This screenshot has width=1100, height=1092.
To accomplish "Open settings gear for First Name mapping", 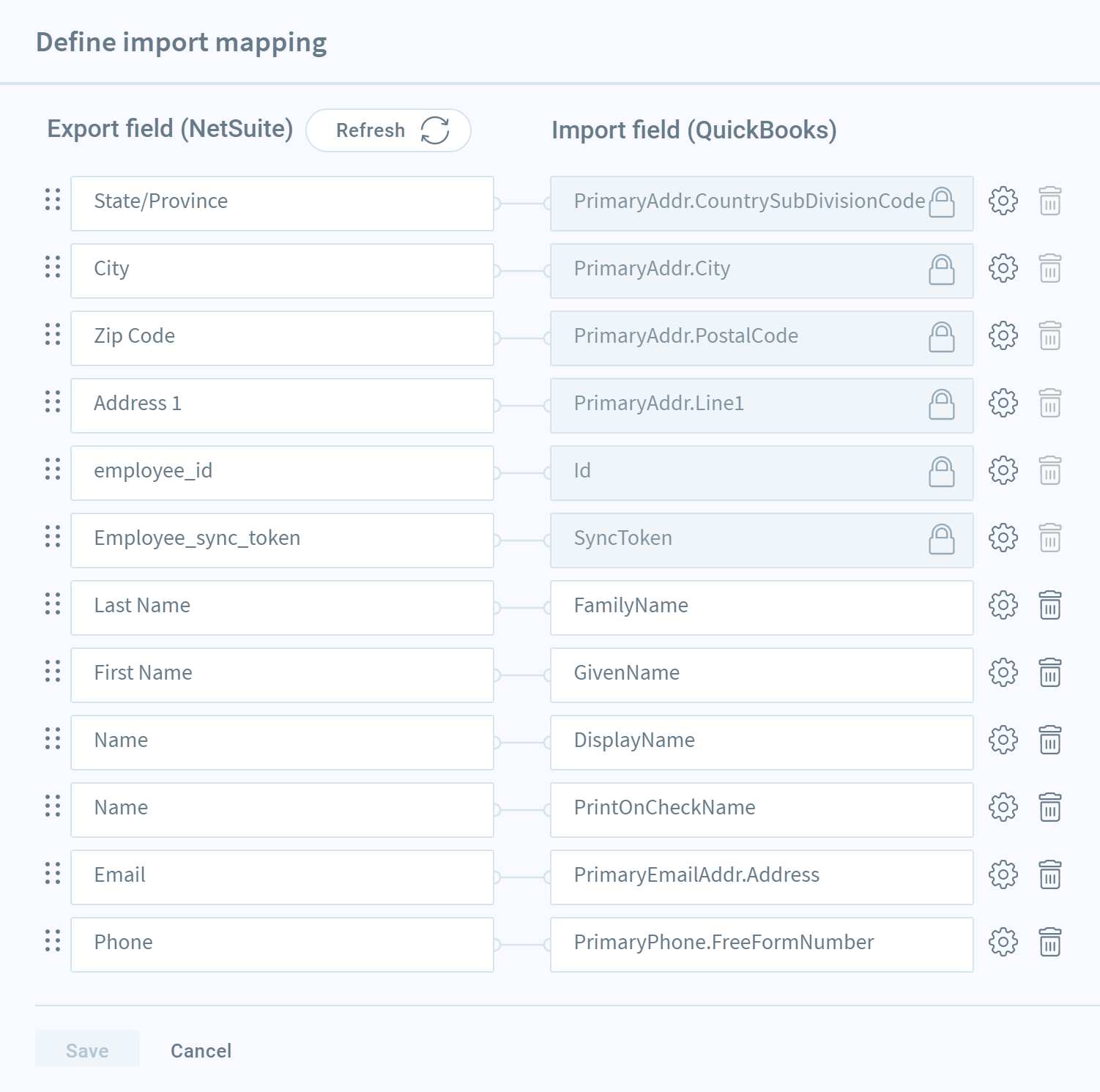I will (1003, 672).
